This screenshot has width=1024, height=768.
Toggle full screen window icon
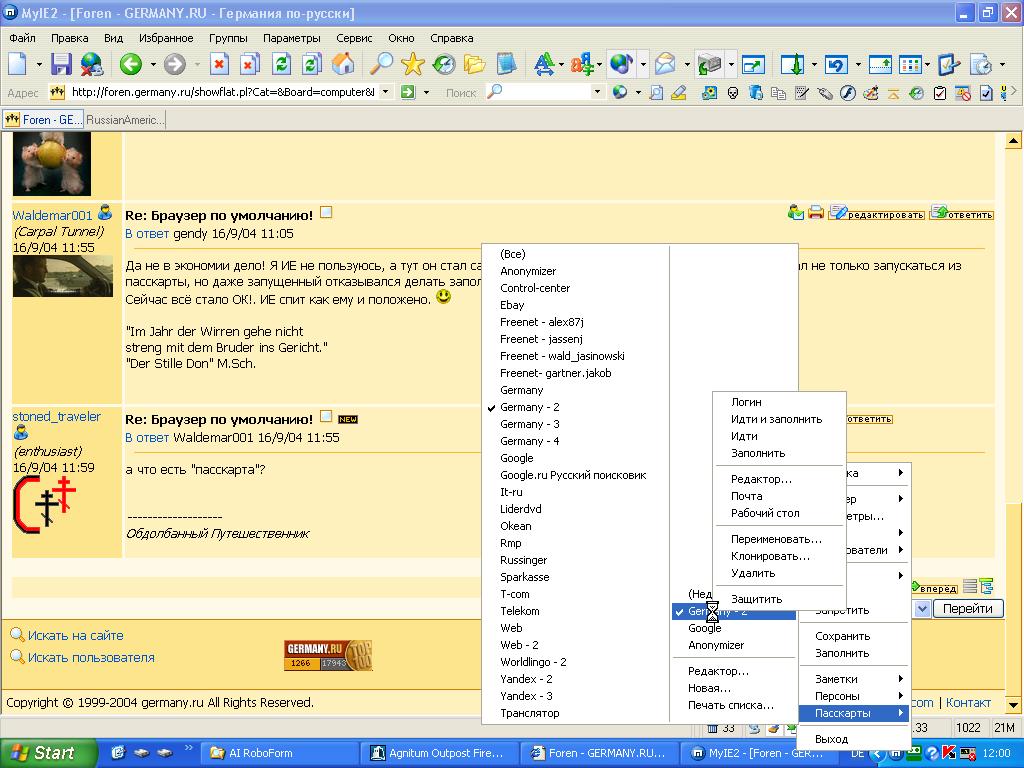pyautogui.click(x=753, y=64)
